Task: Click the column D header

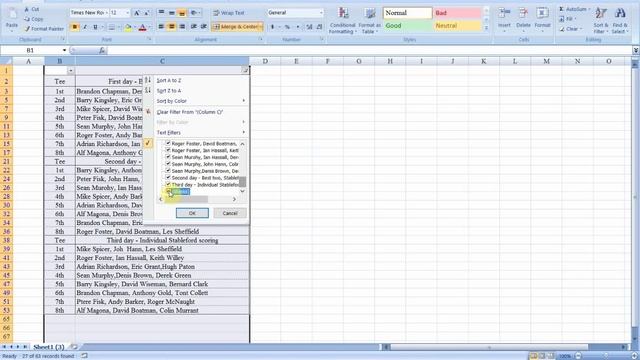Action: point(265,61)
